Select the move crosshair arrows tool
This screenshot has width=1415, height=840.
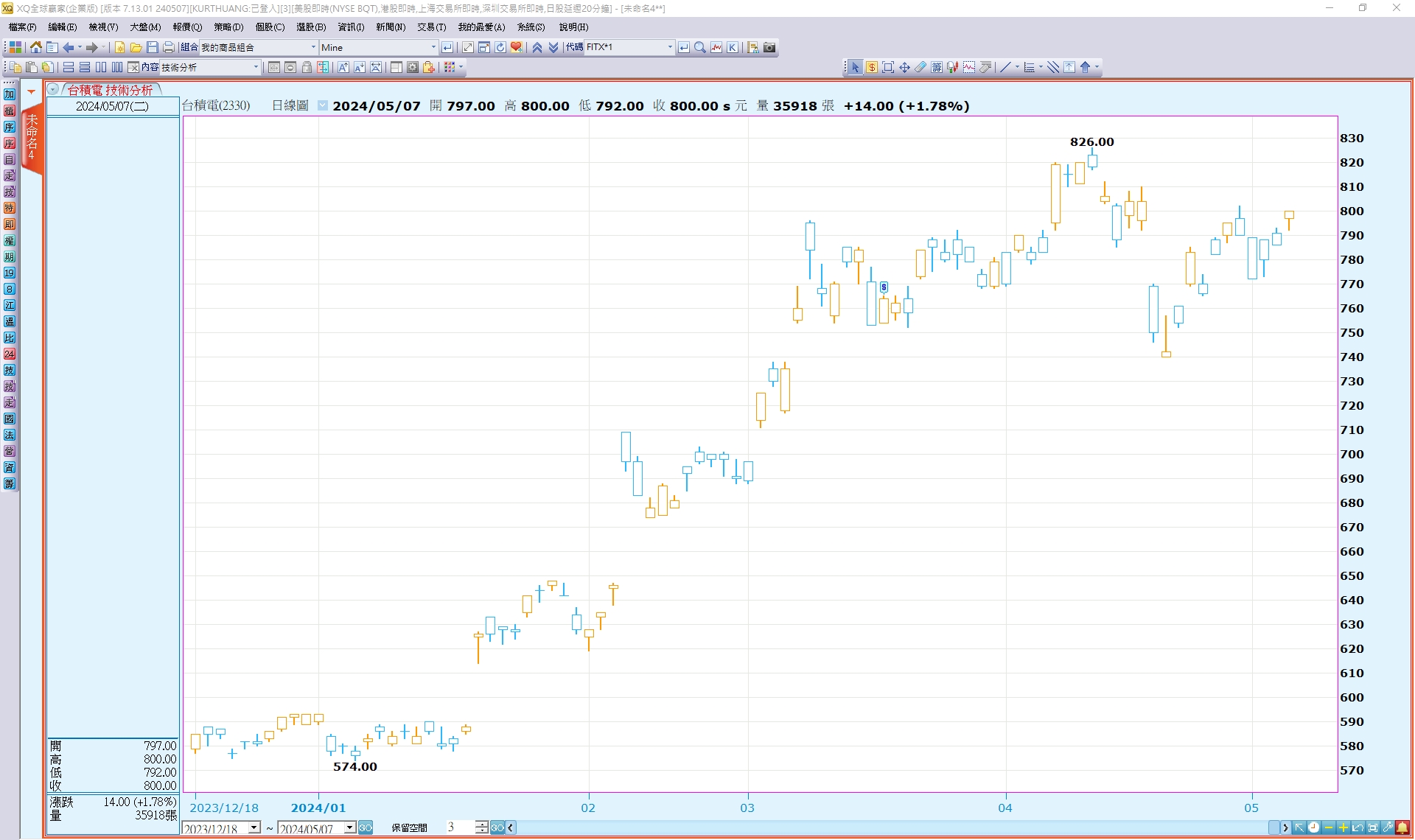coord(904,67)
